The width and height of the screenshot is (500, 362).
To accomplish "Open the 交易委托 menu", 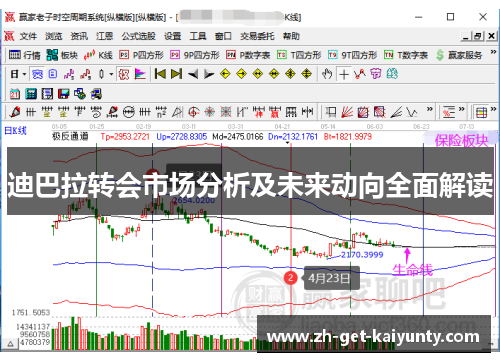I will pos(257,36).
